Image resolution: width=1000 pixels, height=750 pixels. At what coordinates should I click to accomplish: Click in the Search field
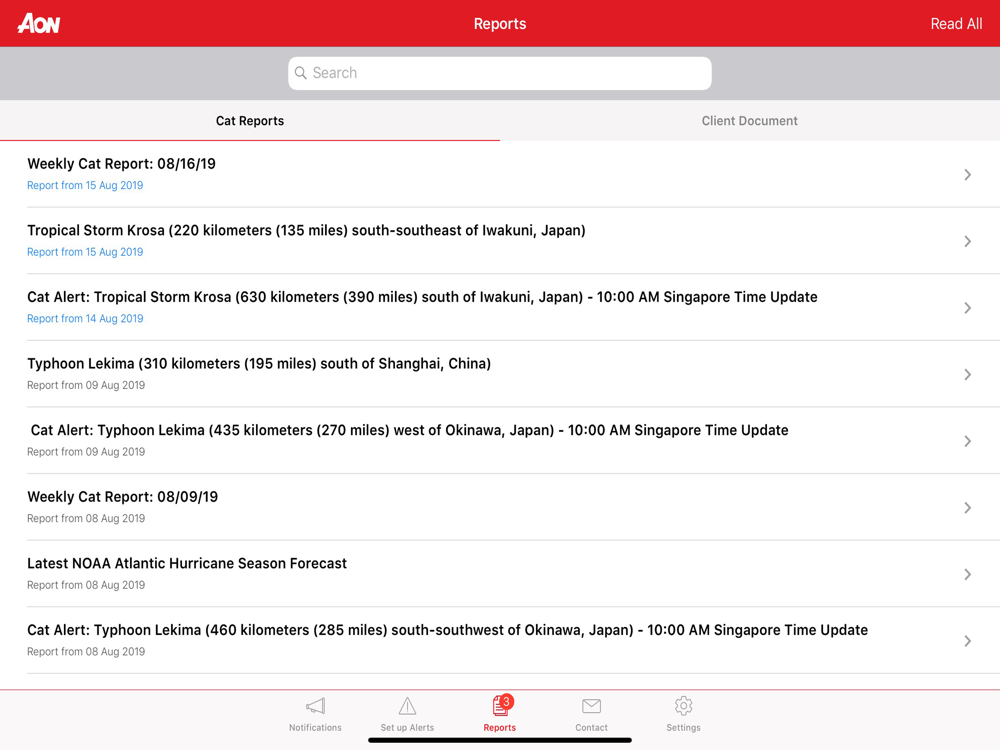click(500, 73)
